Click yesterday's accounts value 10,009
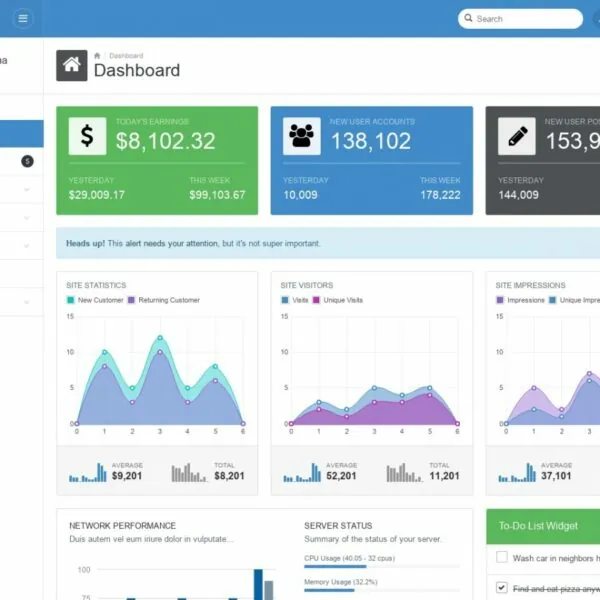This screenshot has width=600, height=600. click(300, 195)
